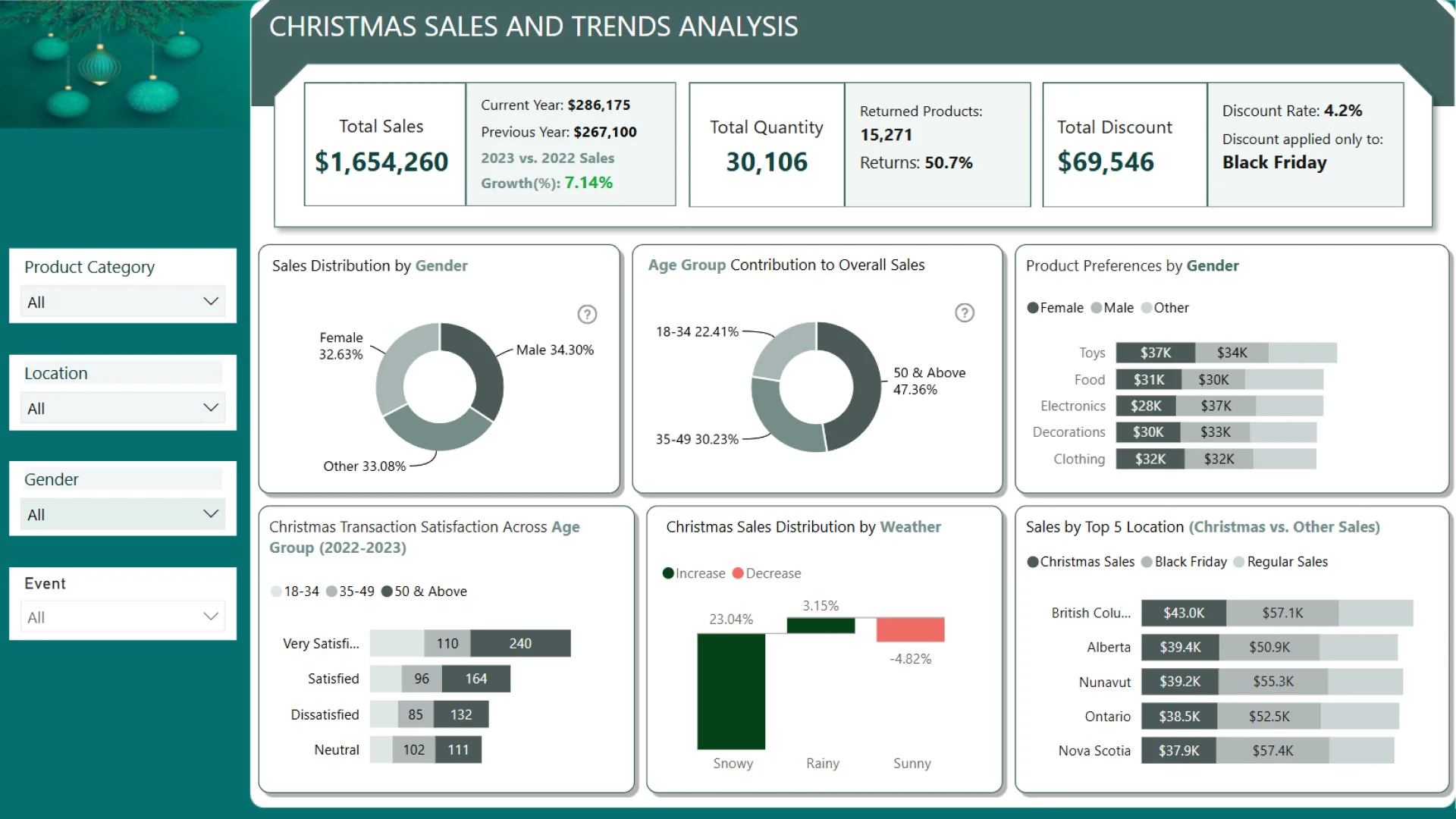Click Nunavut $55.3K Black Friday bar

coord(1273,682)
